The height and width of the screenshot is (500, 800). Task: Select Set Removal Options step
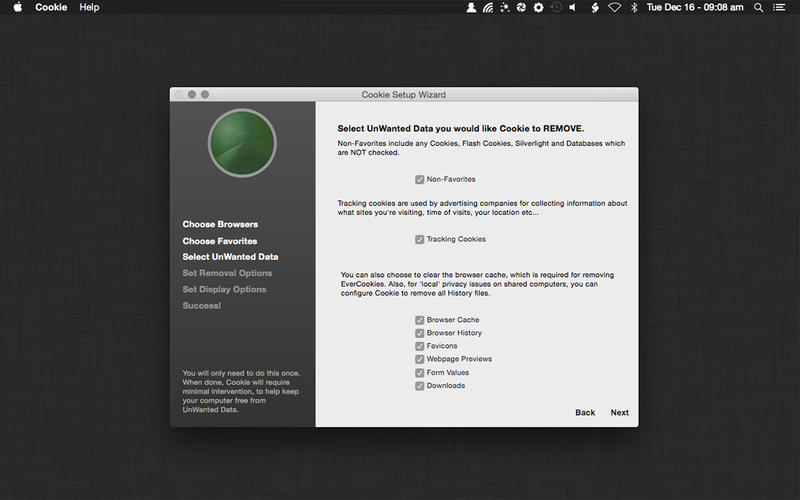click(x=227, y=273)
